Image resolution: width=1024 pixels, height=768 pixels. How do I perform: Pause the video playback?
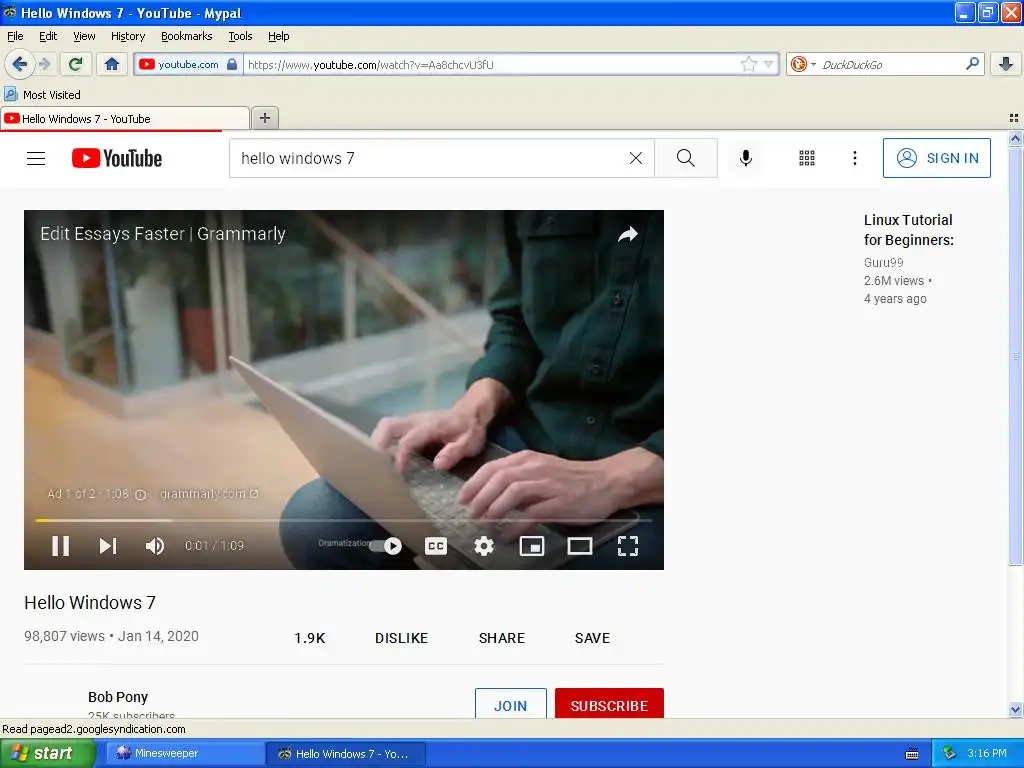click(x=61, y=545)
